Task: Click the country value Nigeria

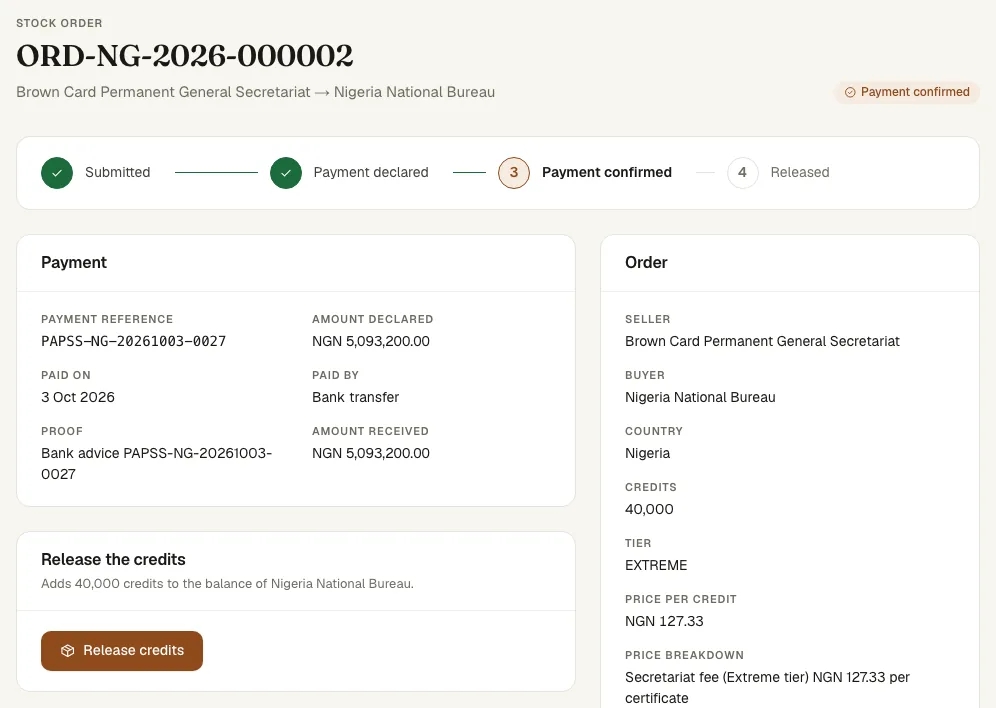Action: (x=647, y=453)
